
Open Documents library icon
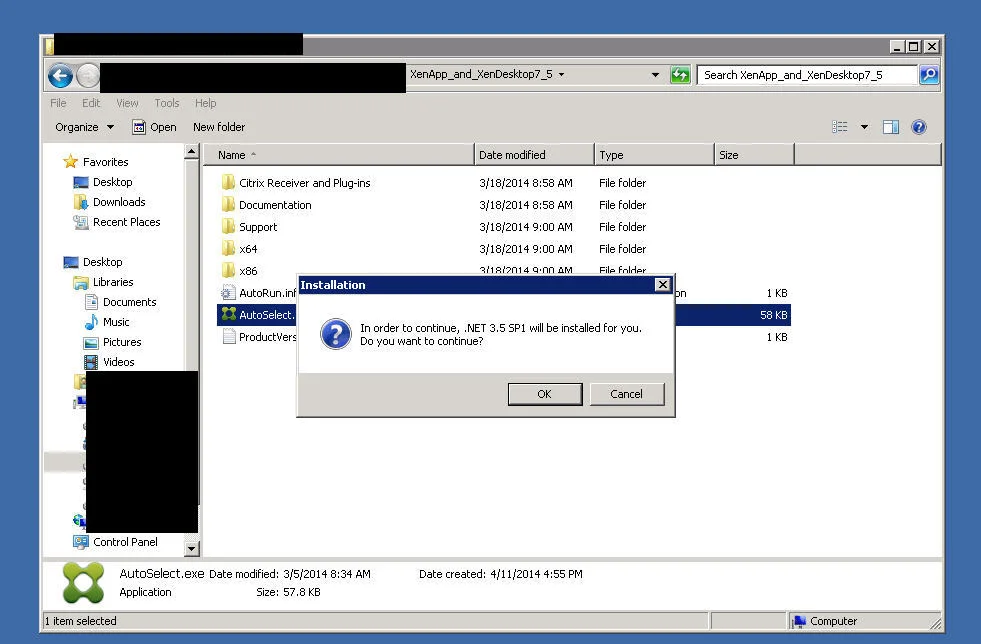click(91, 302)
